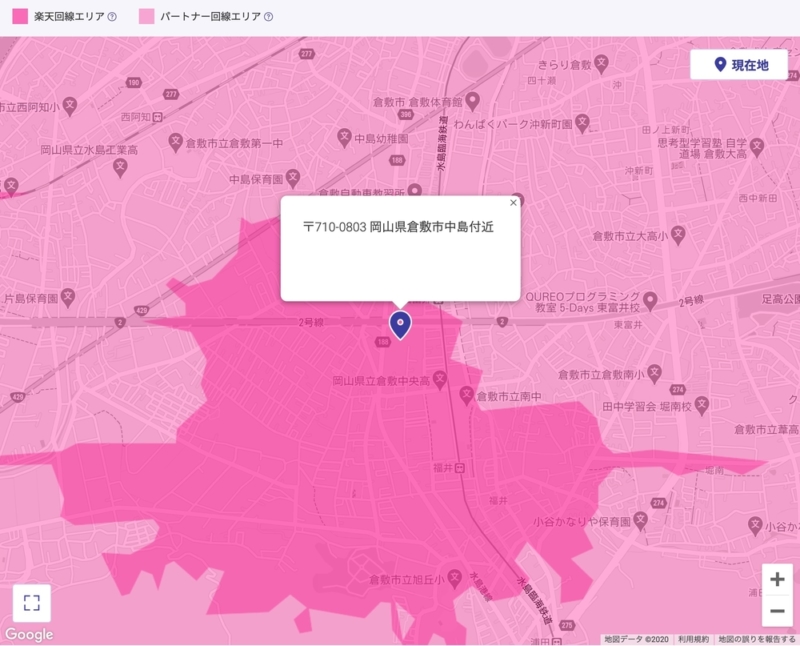Open help icon next to 楽天回線エリア
Viewport: 800px width, 646px height.
(112, 17)
